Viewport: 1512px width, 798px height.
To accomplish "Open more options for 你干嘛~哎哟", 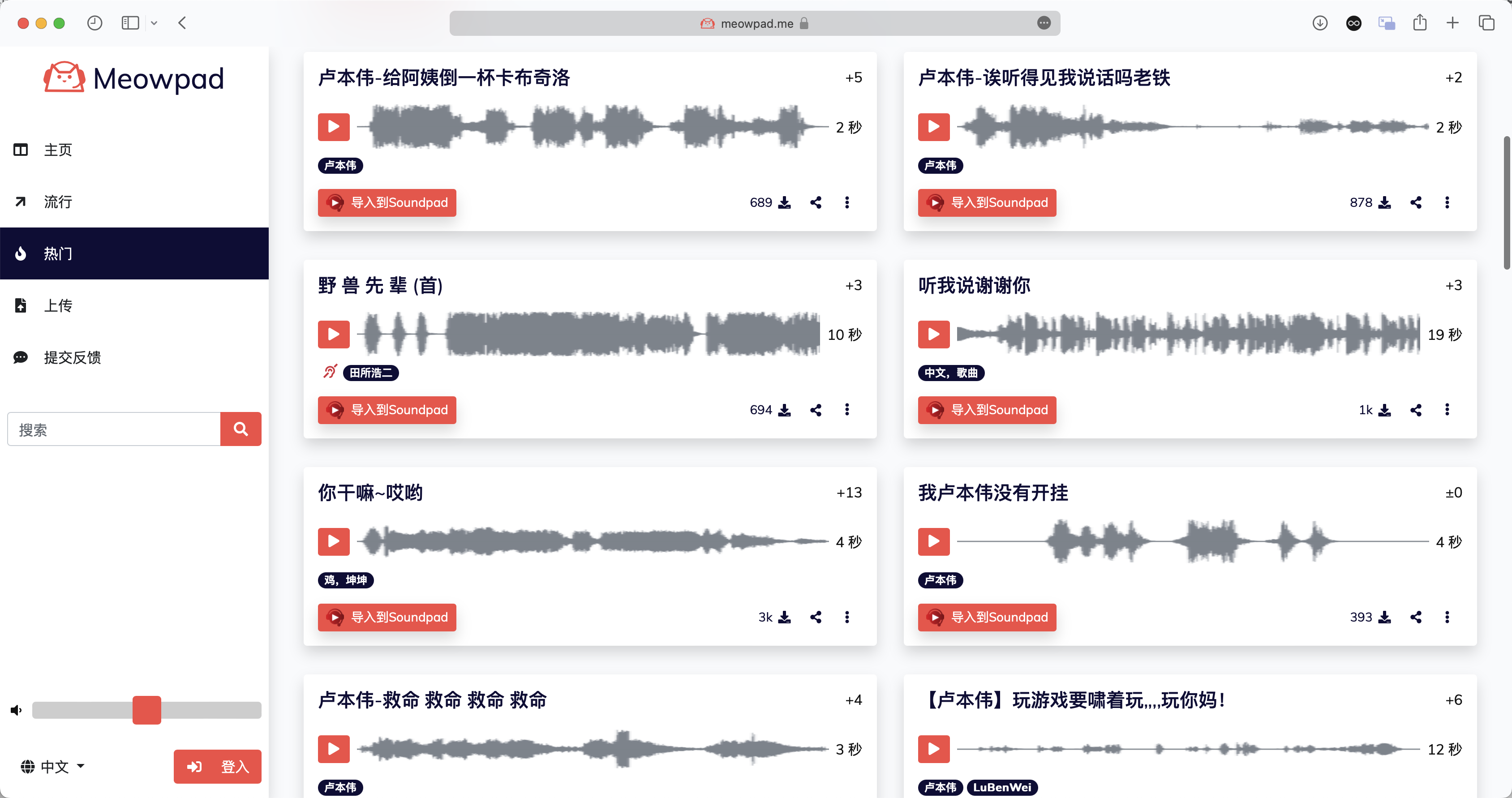I will pos(846,617).
